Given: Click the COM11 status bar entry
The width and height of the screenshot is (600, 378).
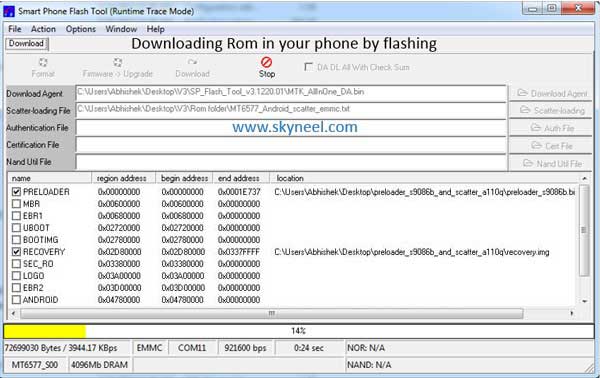Looking at the screenshot, I should pyautogui.click(x=192, y=348).
